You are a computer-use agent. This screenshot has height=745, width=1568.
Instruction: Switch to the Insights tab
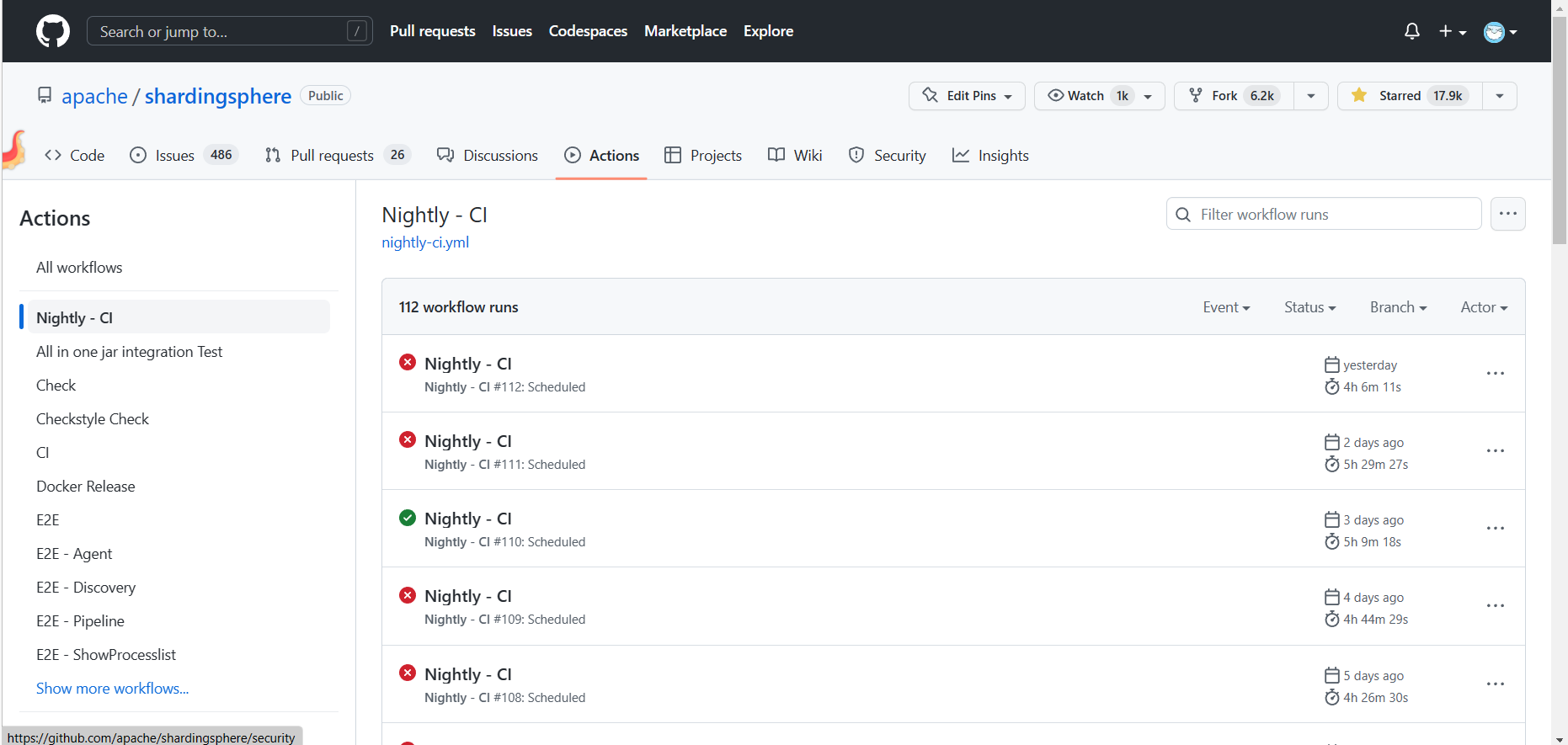pyautogui.click(x=990, y=156)
